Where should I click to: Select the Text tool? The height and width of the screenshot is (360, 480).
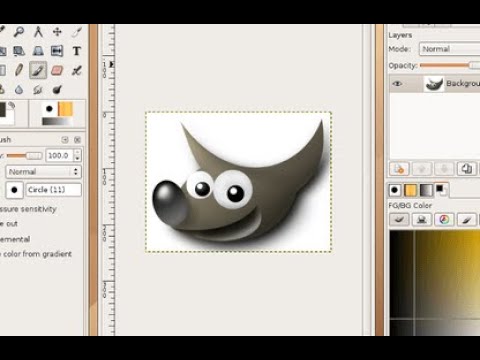(77, 51)
